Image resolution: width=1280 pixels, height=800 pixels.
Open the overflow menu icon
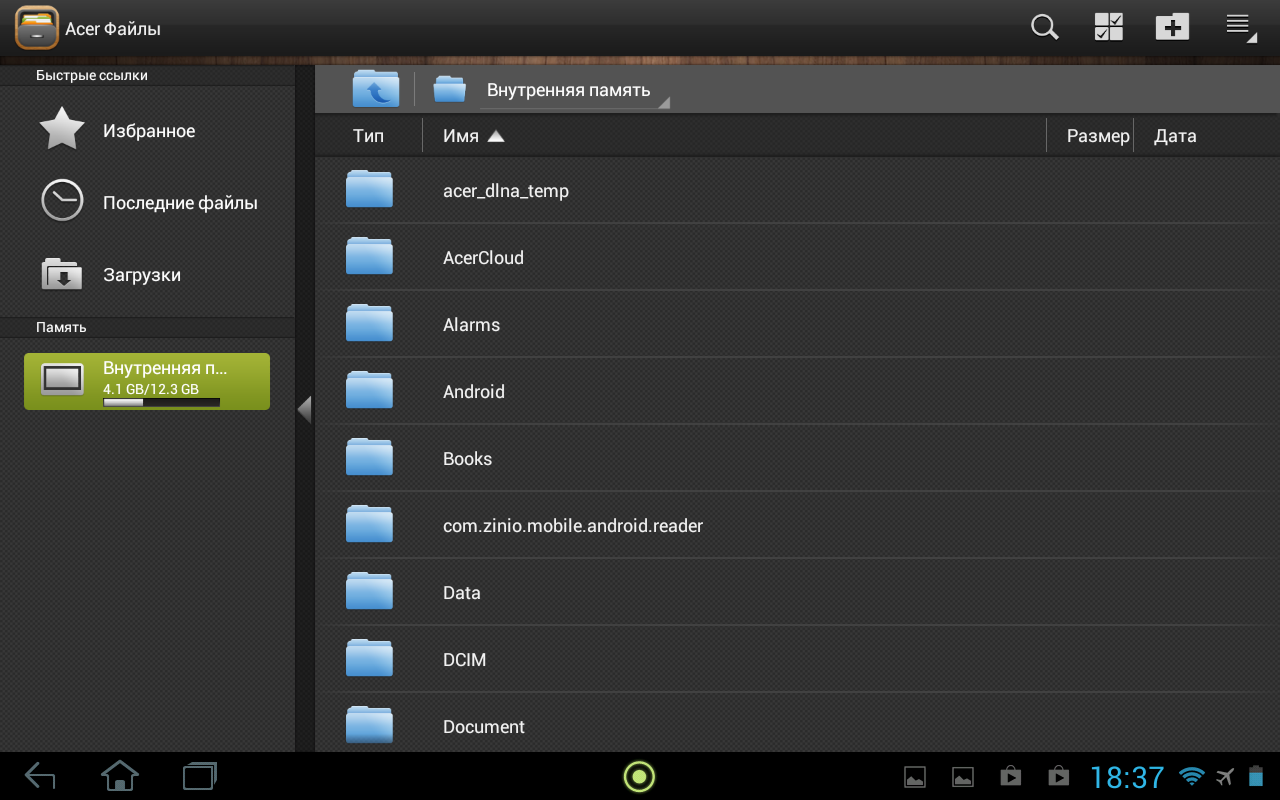1240,27
